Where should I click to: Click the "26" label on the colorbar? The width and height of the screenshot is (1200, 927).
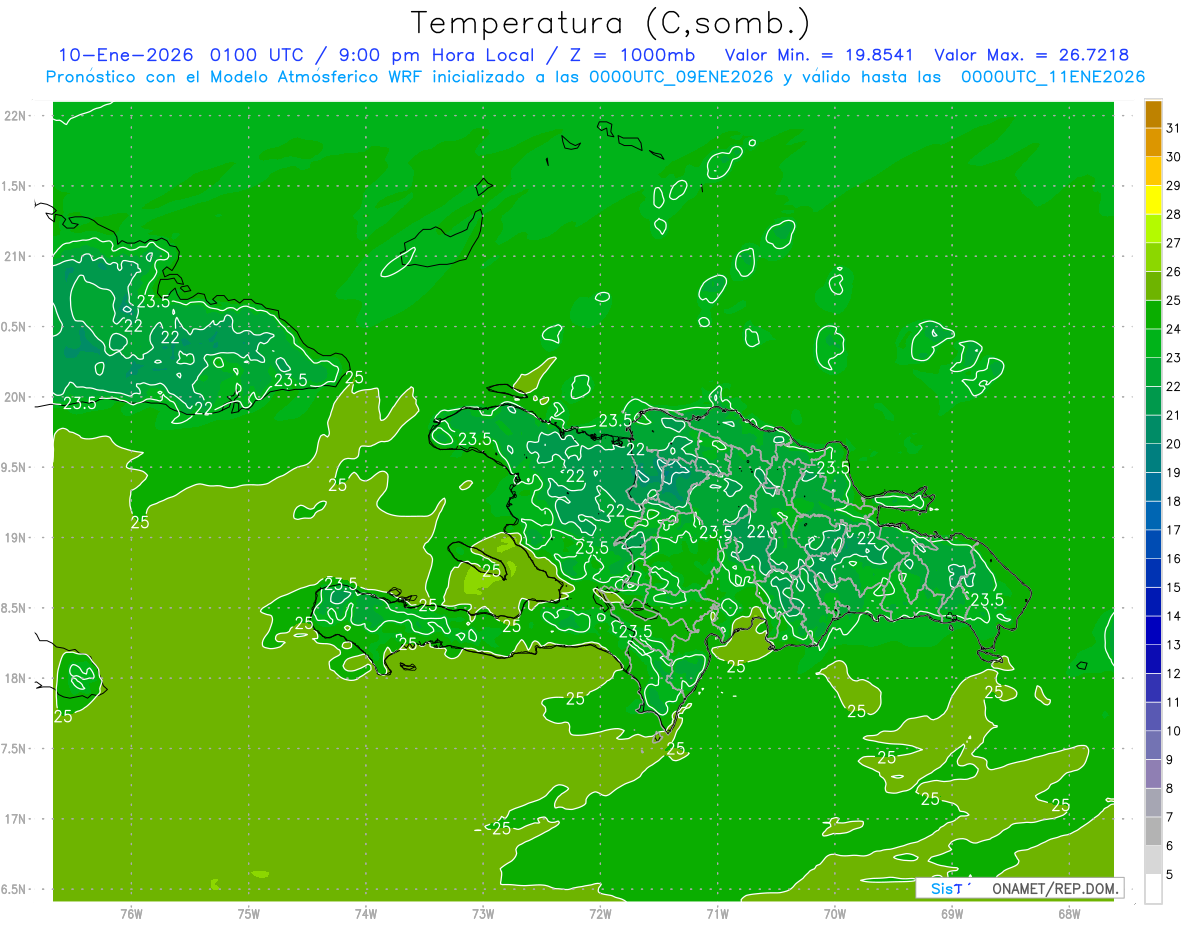pyautogui.click(x=1174, y=271)
